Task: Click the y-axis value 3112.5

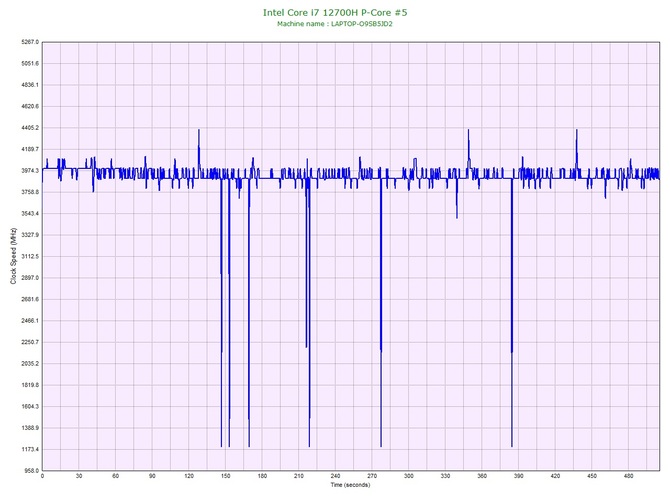Action: point(30,257)
